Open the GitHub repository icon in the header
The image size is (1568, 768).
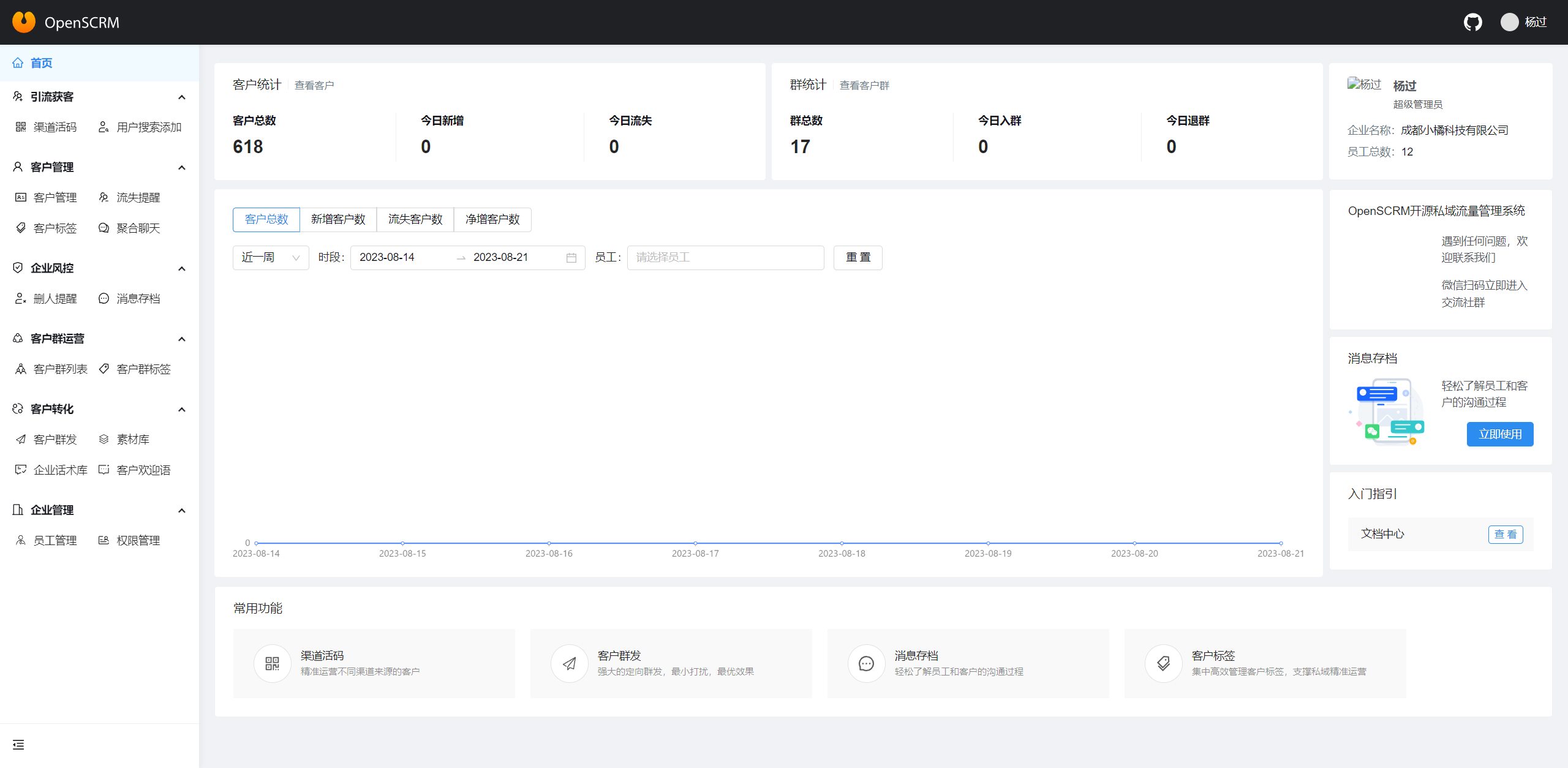pos(1473,22)
